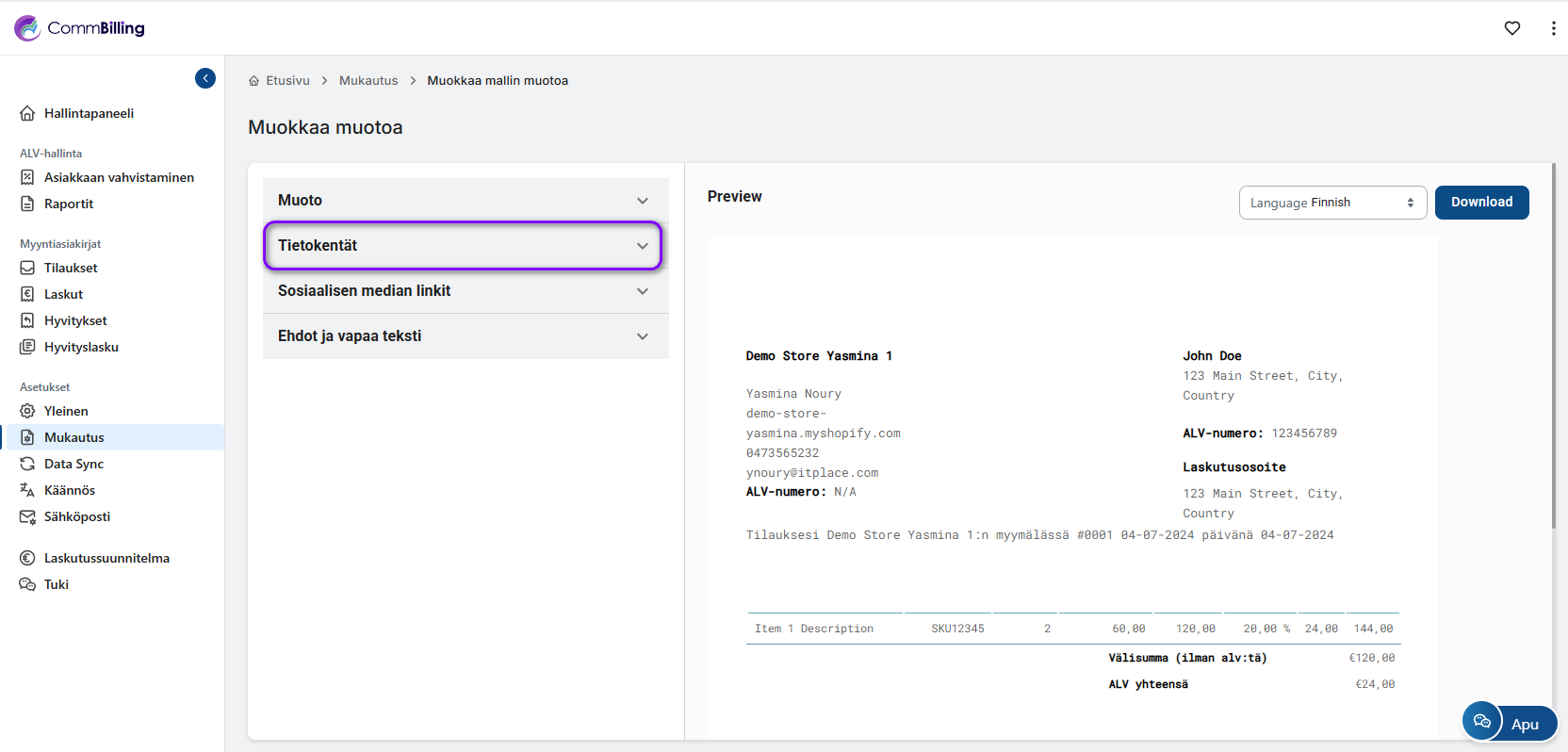Screen dimensions: 1568x752
Task: Expand Ehdot ja vapaa teksti section
Action: pyautogui.click(x=465, y=335)
